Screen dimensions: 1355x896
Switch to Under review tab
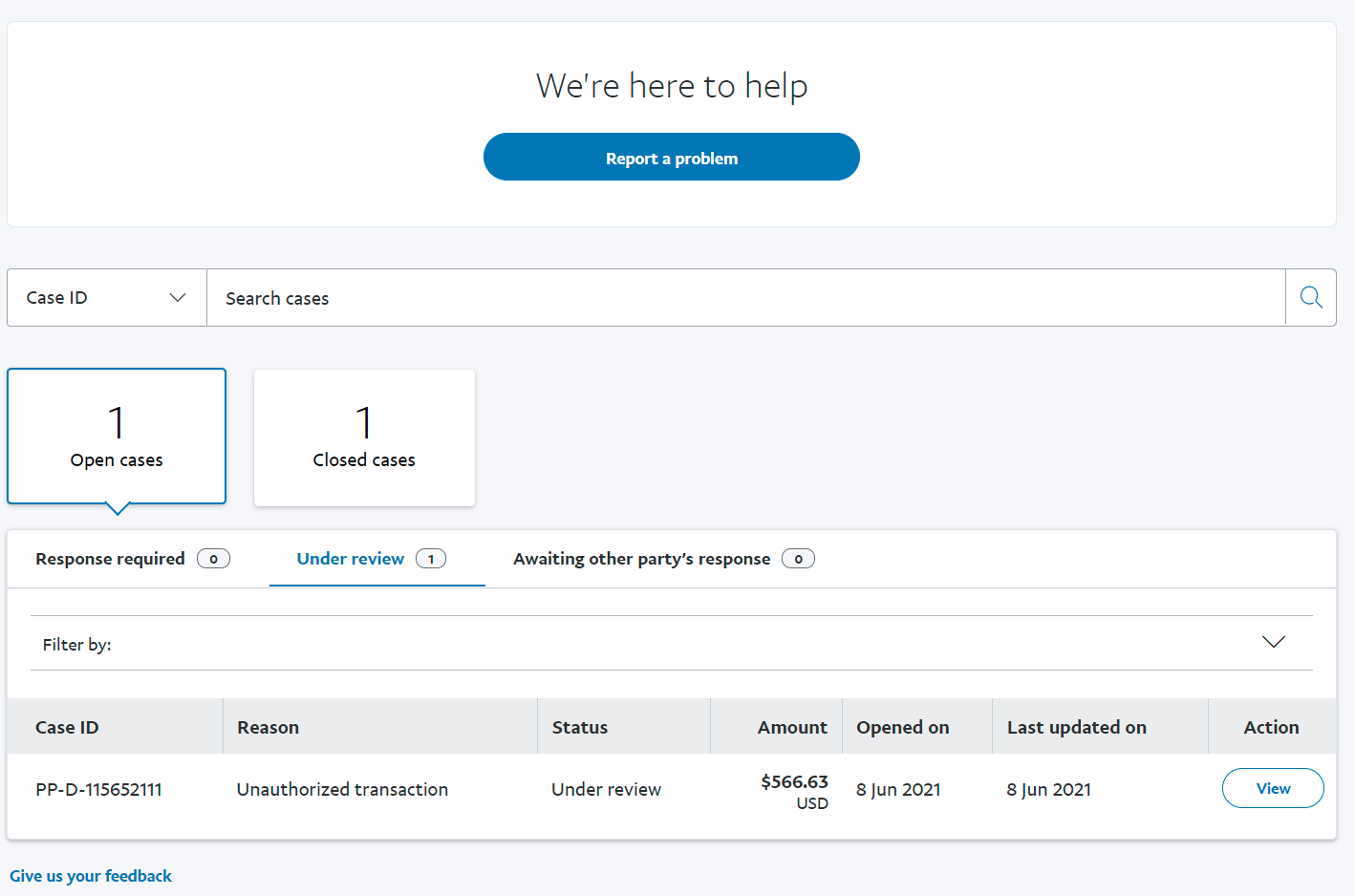(x=351, y=559)
